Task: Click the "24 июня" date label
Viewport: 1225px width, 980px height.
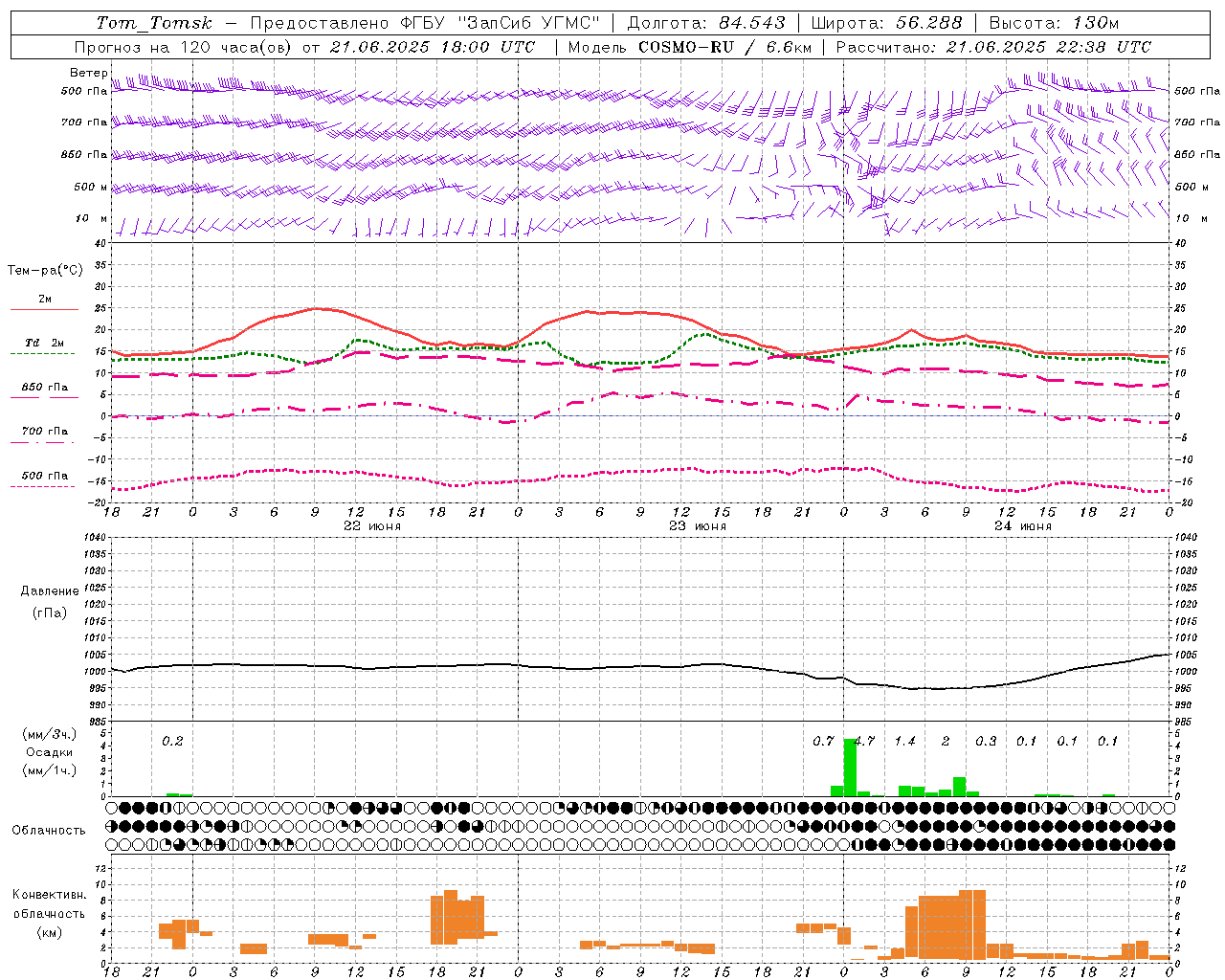Action: pos(1022,526)
